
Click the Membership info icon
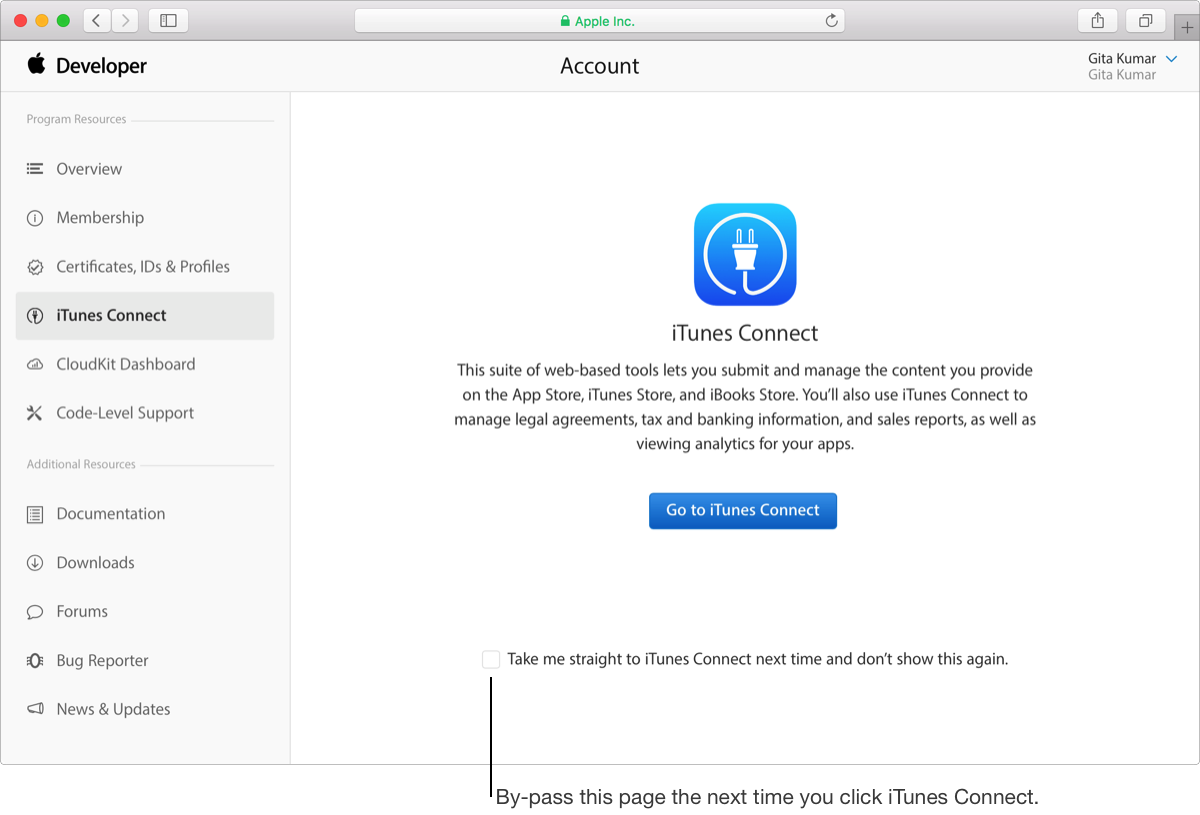tap(35, 218)
